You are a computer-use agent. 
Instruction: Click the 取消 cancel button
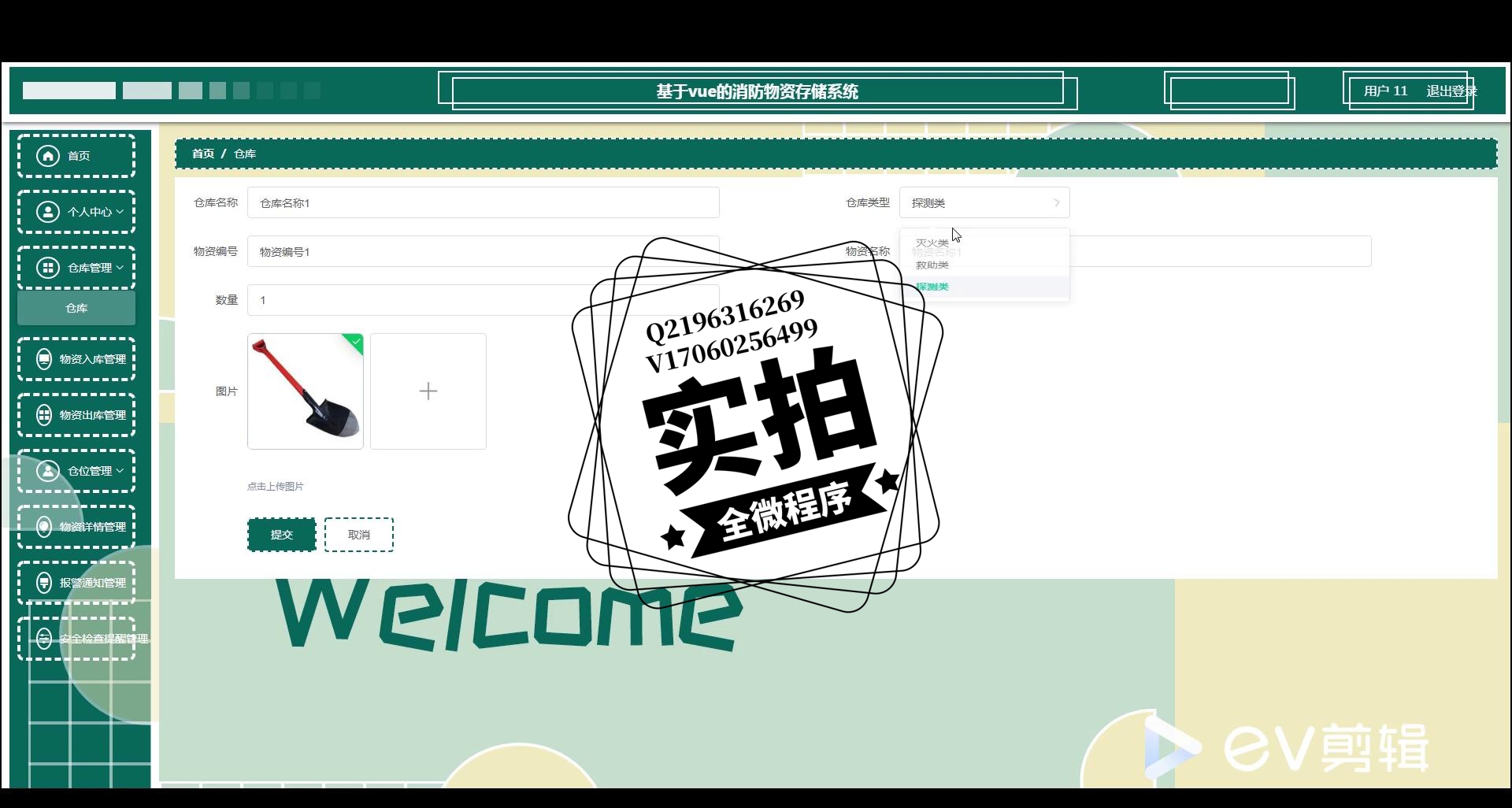pyautogui.click(x=359, y=535)
